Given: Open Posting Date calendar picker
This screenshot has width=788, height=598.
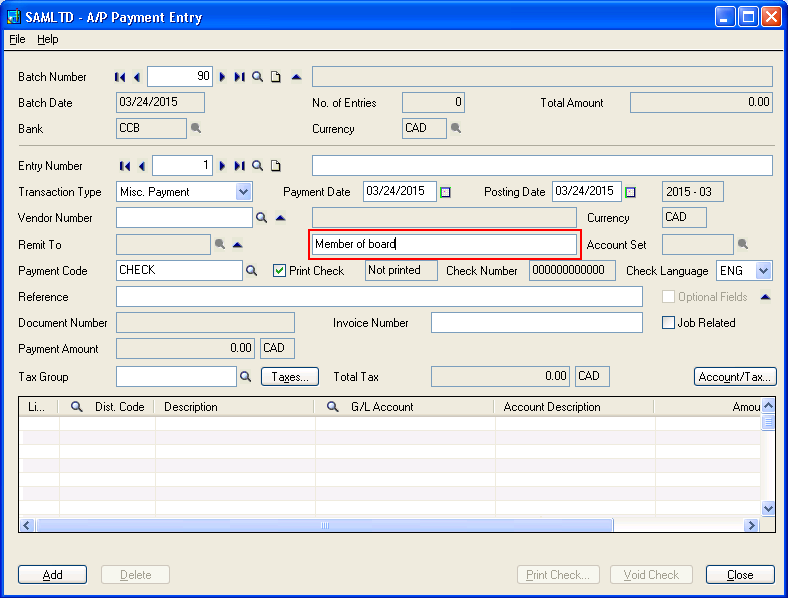Looking at the screenshot, I should pos(630,192).
